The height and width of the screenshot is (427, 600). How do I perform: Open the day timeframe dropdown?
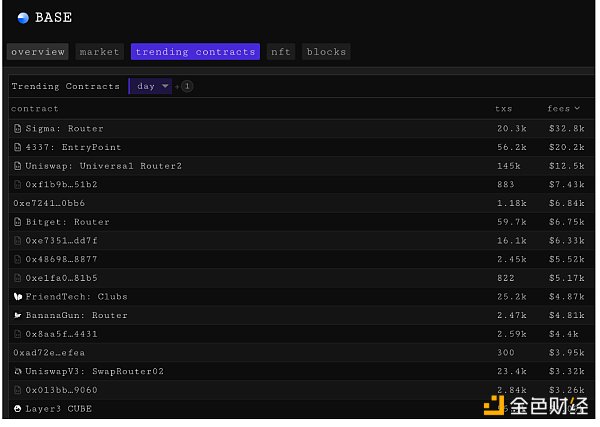point(150,86)
